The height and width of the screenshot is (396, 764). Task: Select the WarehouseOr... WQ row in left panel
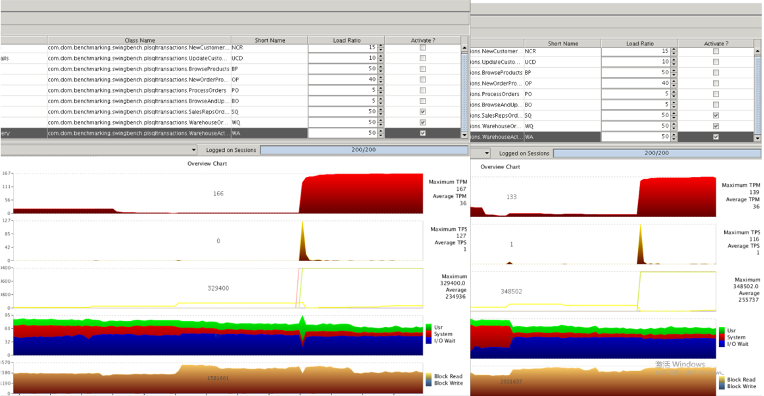[x=230, y=123]
